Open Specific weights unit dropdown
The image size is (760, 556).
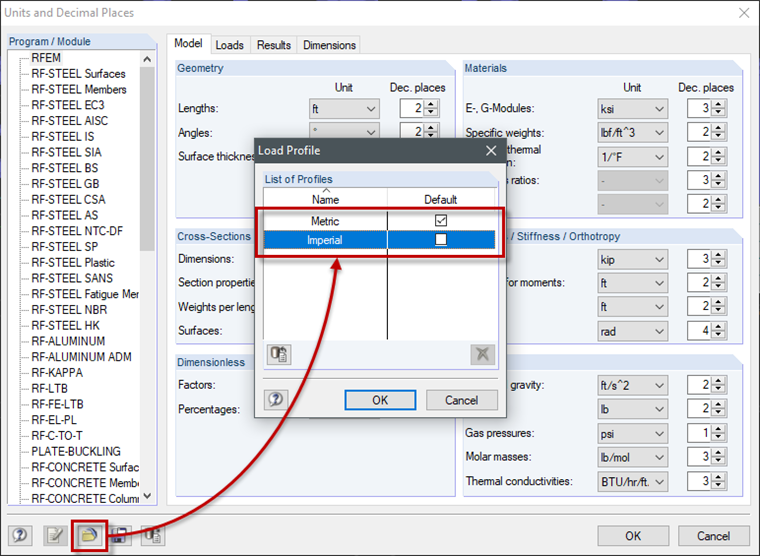pos(633,132)
